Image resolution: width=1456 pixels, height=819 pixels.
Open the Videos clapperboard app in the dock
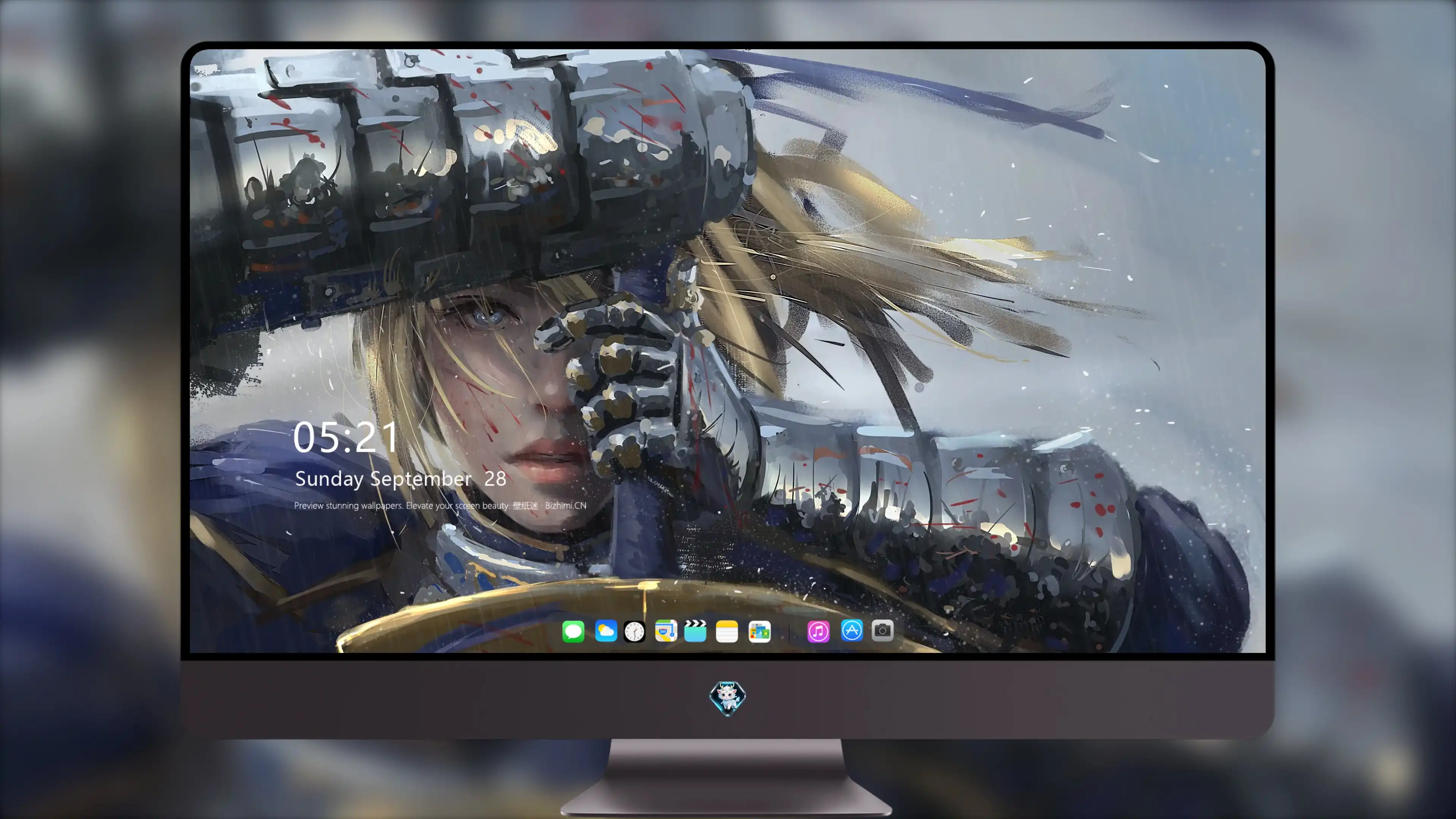(695, 631)
